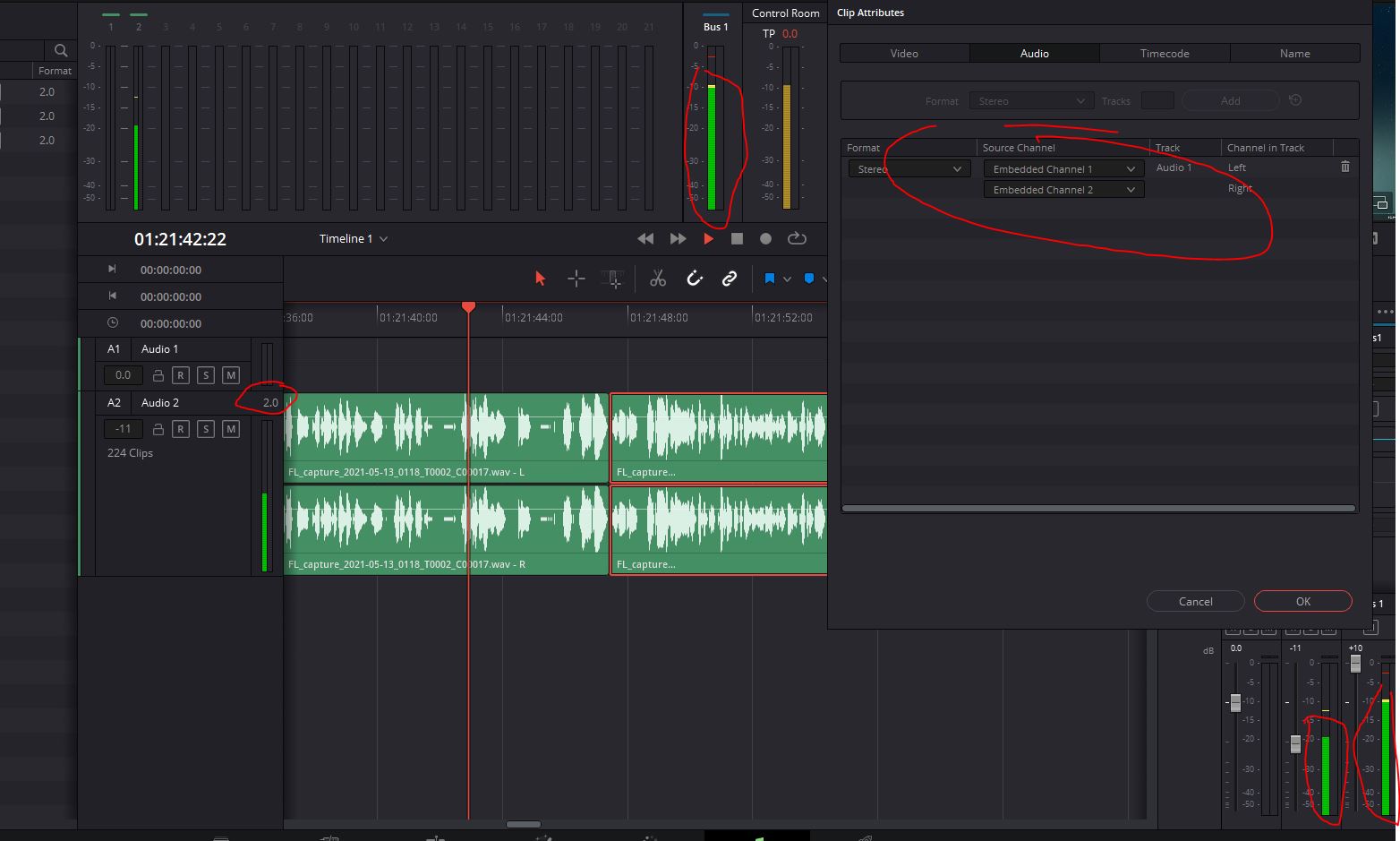The width and height of the screenshot is (1400, 841).
Task: Arm record on Audio 2 track
Action: 181,429
